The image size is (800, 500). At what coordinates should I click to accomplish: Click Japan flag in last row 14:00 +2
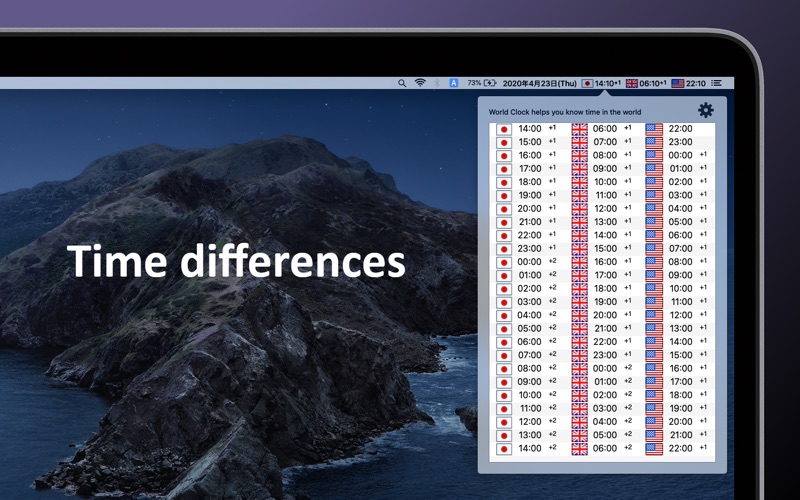[x=504, y=448]
